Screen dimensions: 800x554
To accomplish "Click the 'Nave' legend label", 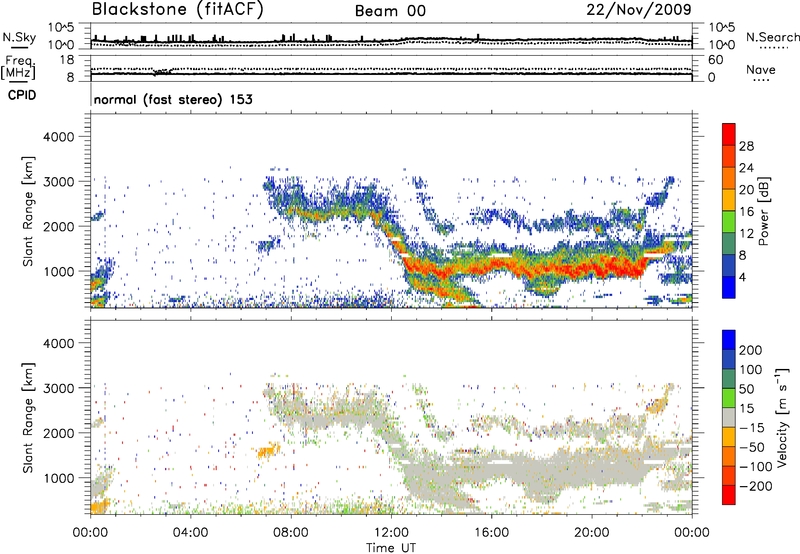I will tap(761, 70).
